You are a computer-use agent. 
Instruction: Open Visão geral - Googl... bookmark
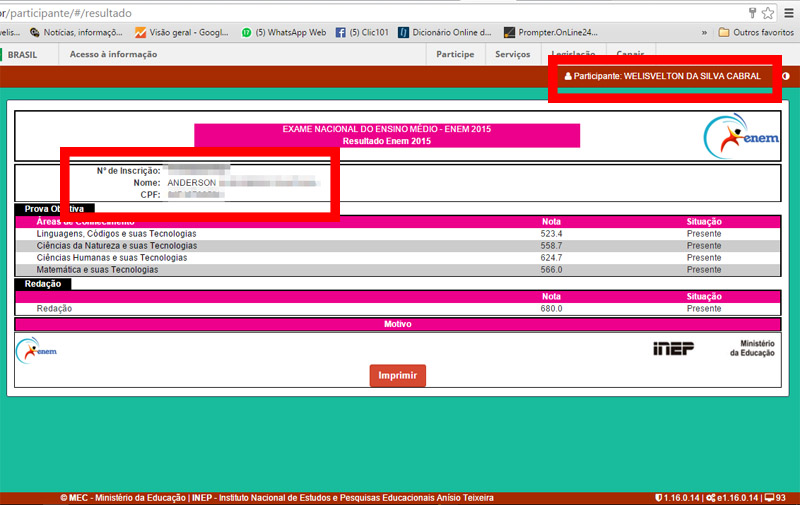click(x=182, y=33)
